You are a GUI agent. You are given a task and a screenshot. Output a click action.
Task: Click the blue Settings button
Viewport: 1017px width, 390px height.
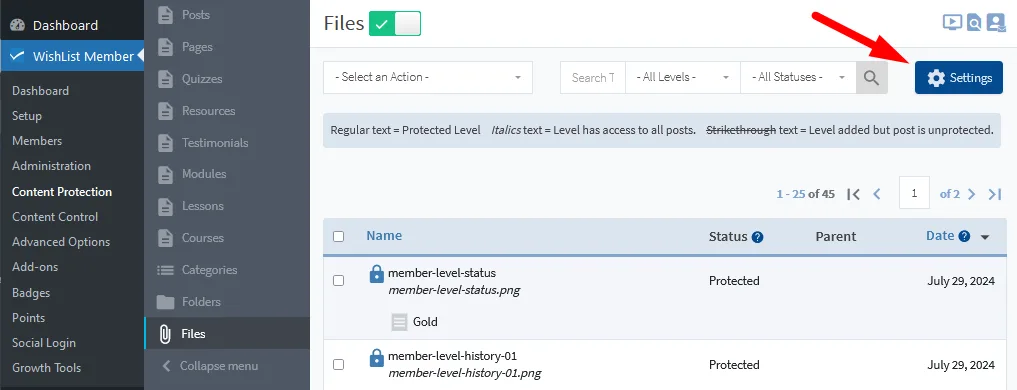pos(959,78)
